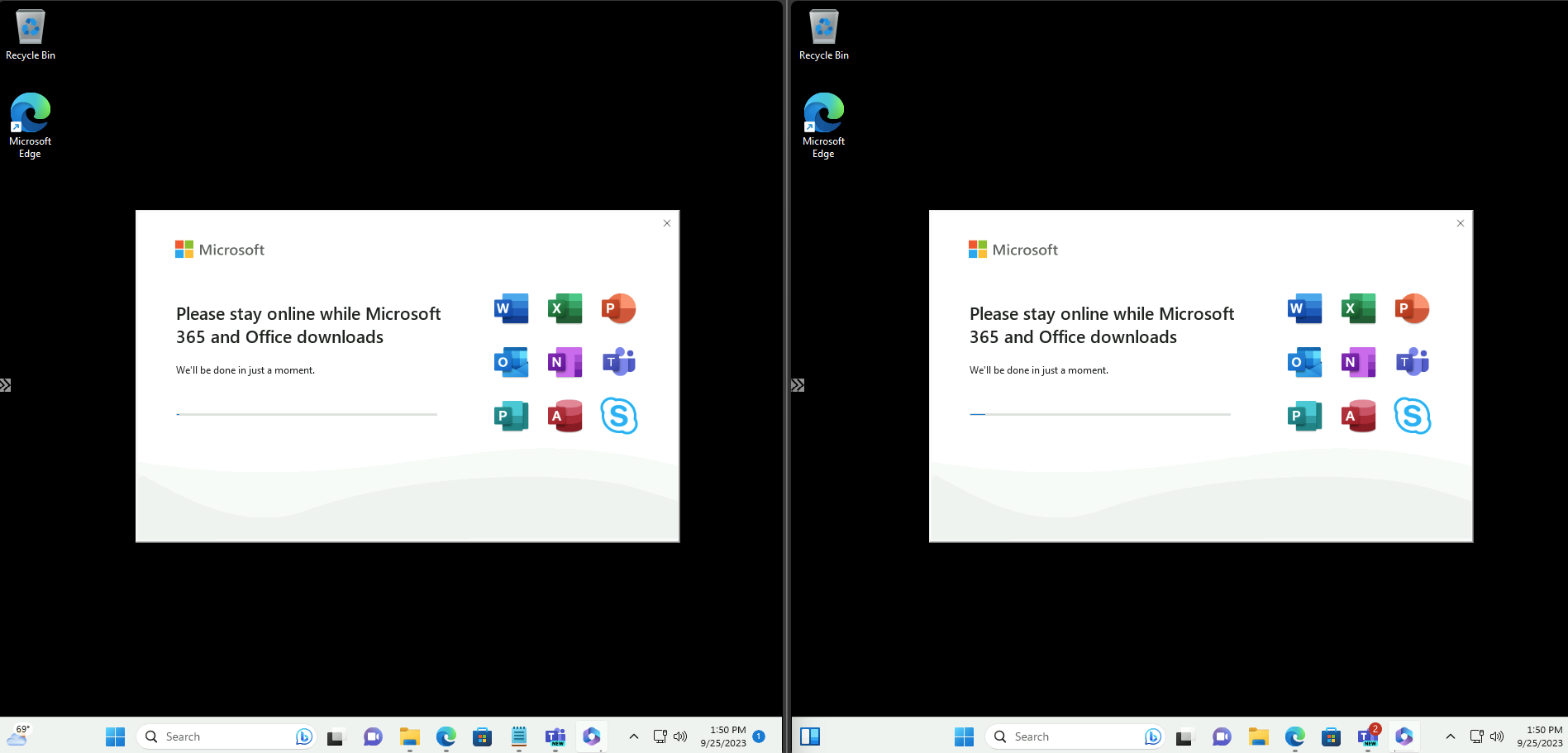This screenshot has height=753, width=1568.
Task: Open weather widget showing 69°
Action: click(18, 736)
